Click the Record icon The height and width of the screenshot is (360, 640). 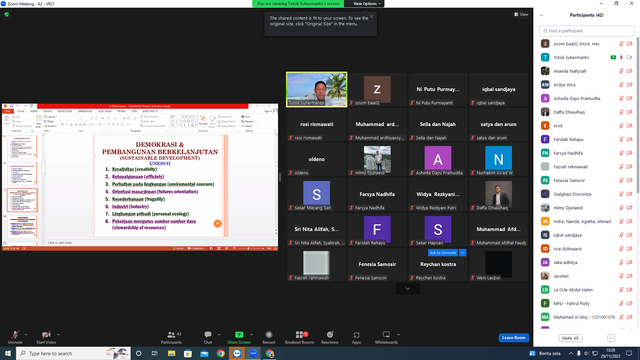pos(269,335)
